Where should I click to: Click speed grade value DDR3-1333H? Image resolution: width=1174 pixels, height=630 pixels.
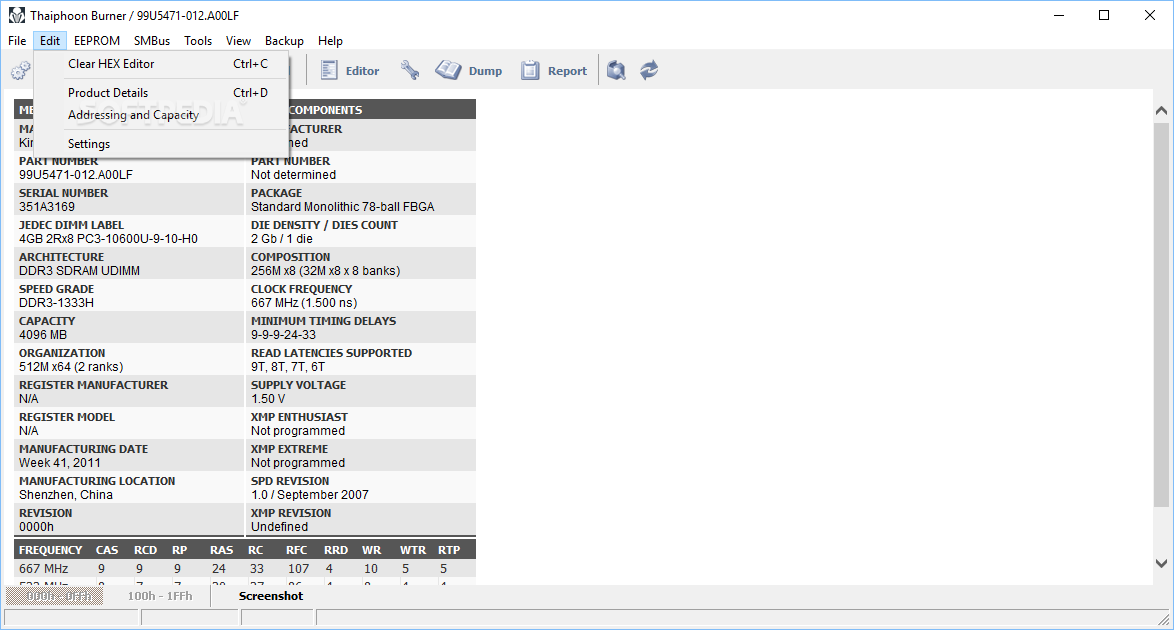[x=56, y=303]
